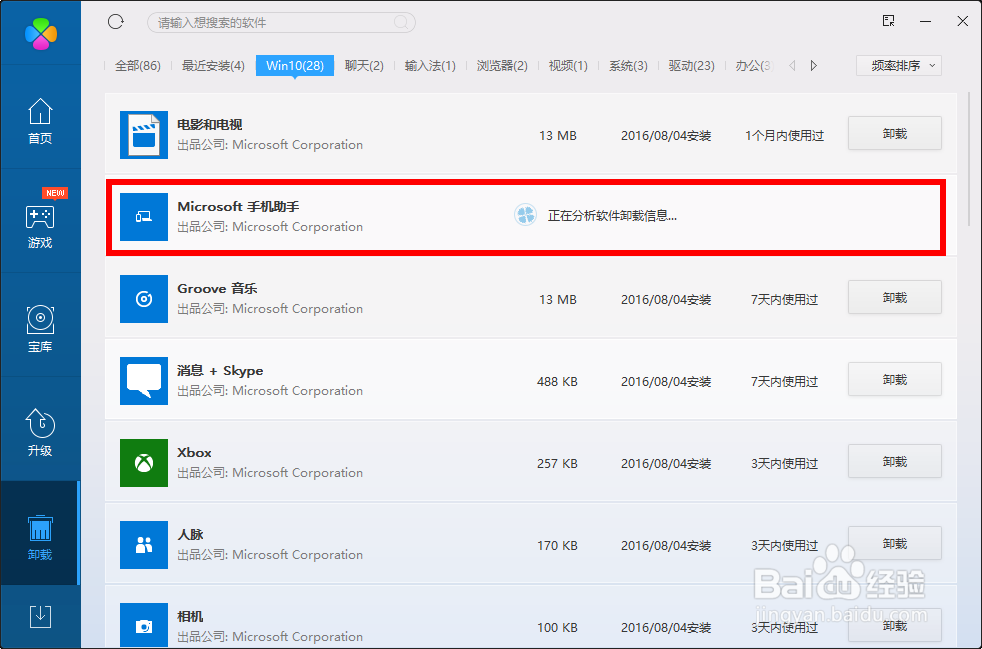The height and width of the screenshot is (649, 982).
Task: Show earlier category tabs with left arrow
Action: [x=792, y=65]
